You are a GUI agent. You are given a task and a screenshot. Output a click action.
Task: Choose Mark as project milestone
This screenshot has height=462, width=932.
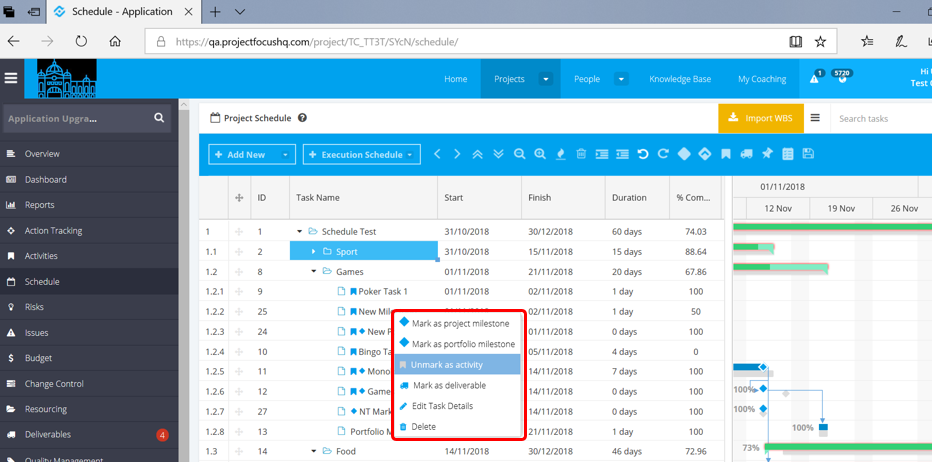pos(457,323)
